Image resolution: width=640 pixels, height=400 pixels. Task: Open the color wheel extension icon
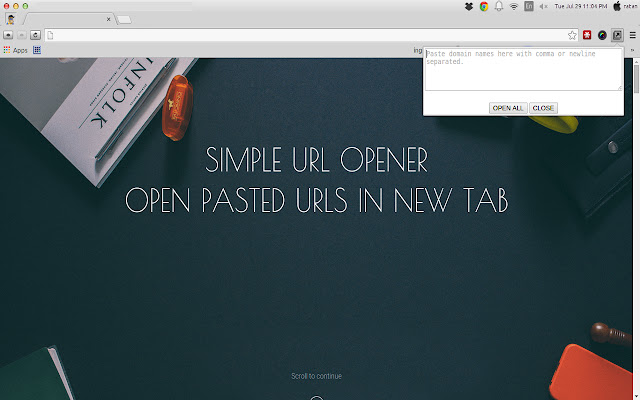pos(602,35)
